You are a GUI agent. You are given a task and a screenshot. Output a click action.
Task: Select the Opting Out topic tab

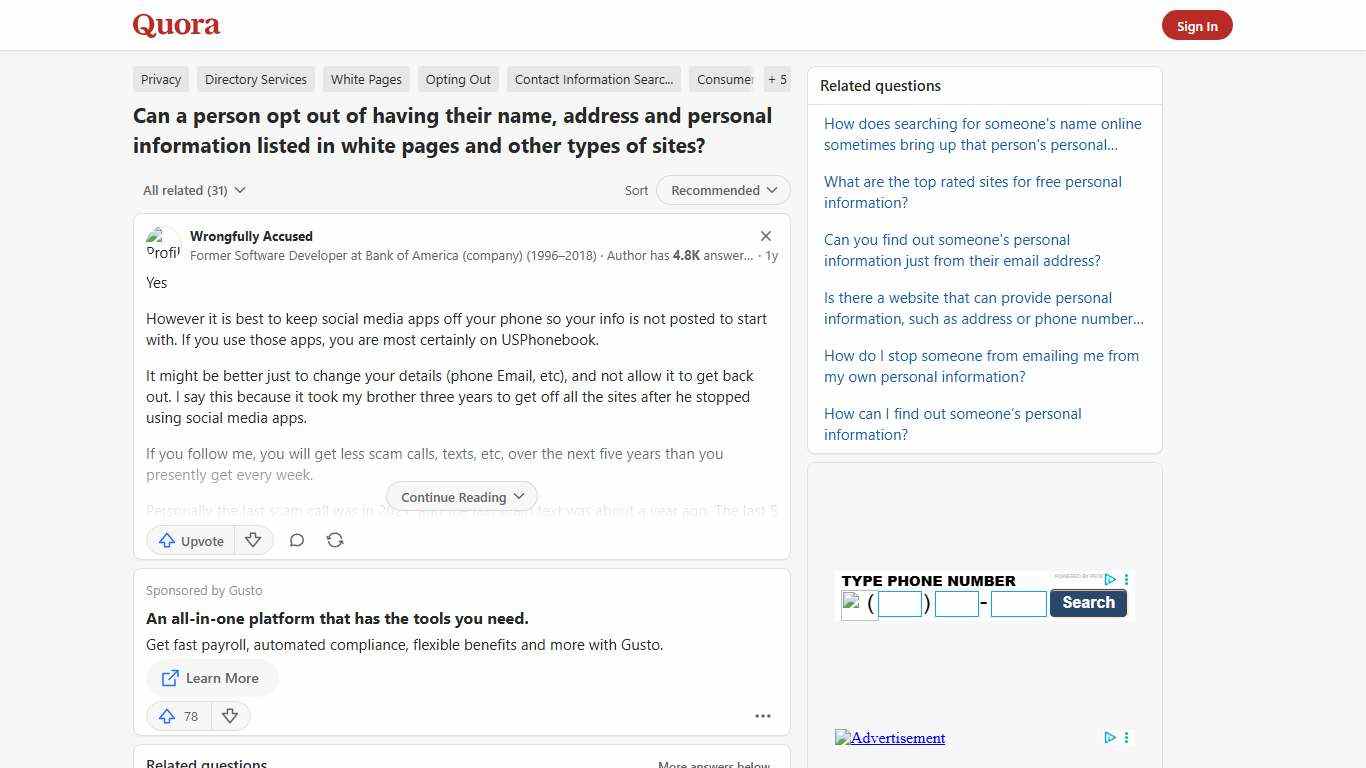coord(457,79)
